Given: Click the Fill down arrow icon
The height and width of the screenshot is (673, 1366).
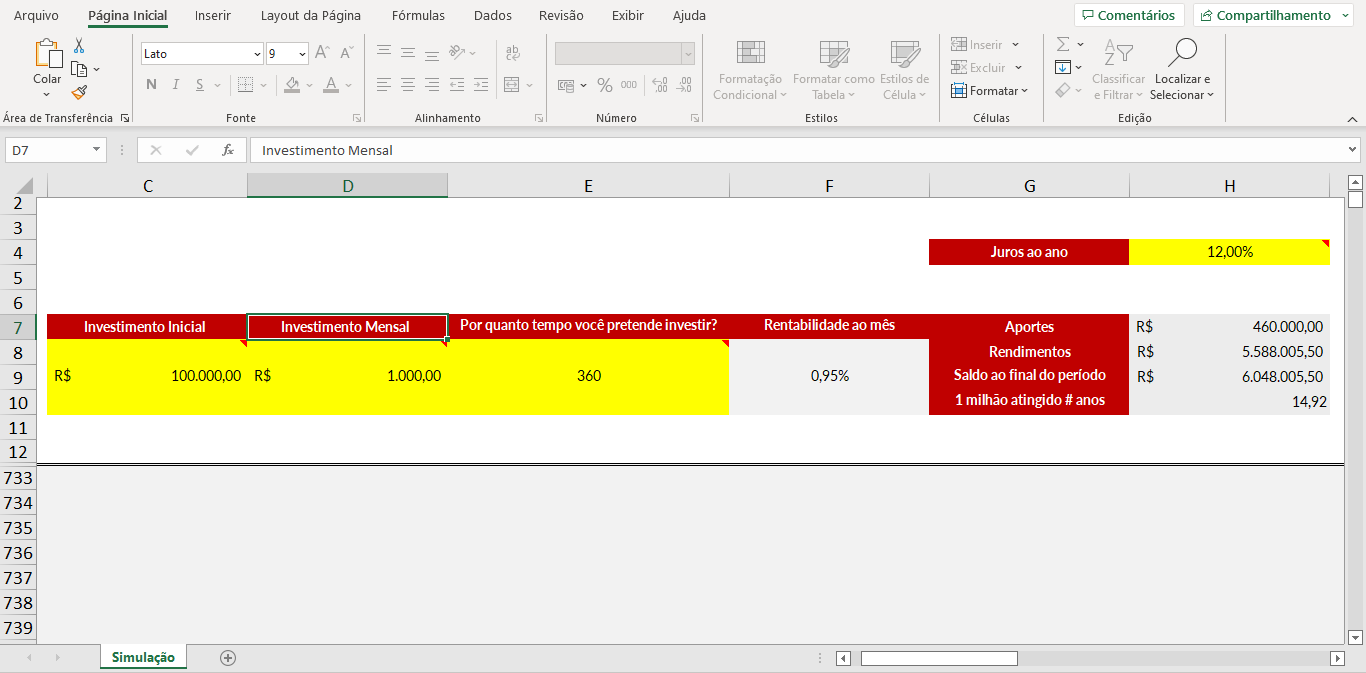Looking at the screenshot, I should click(x=1063, y=68).
